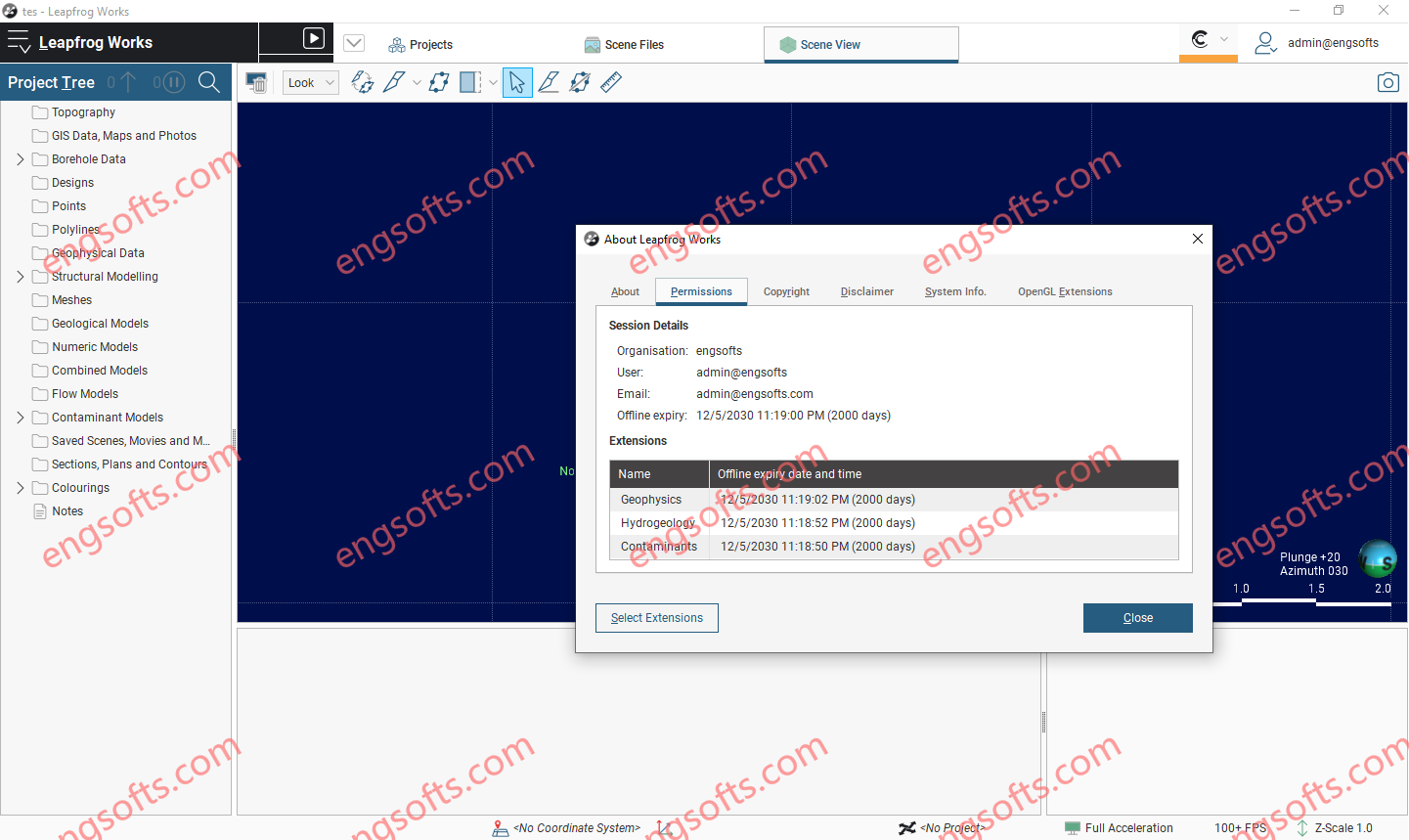Select Numeric Models folder

pos(95,347)
